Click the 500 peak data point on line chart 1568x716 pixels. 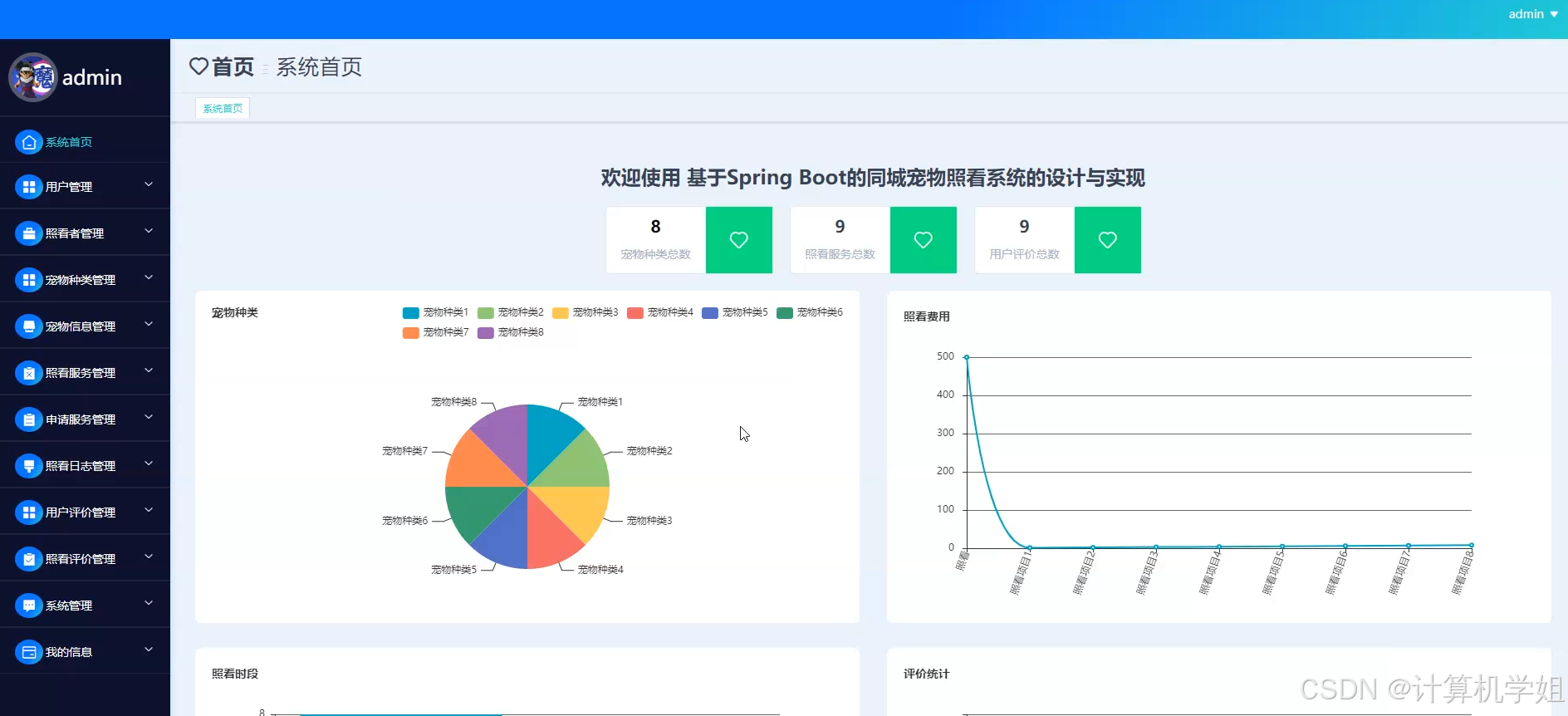click(x=966, y=357)
